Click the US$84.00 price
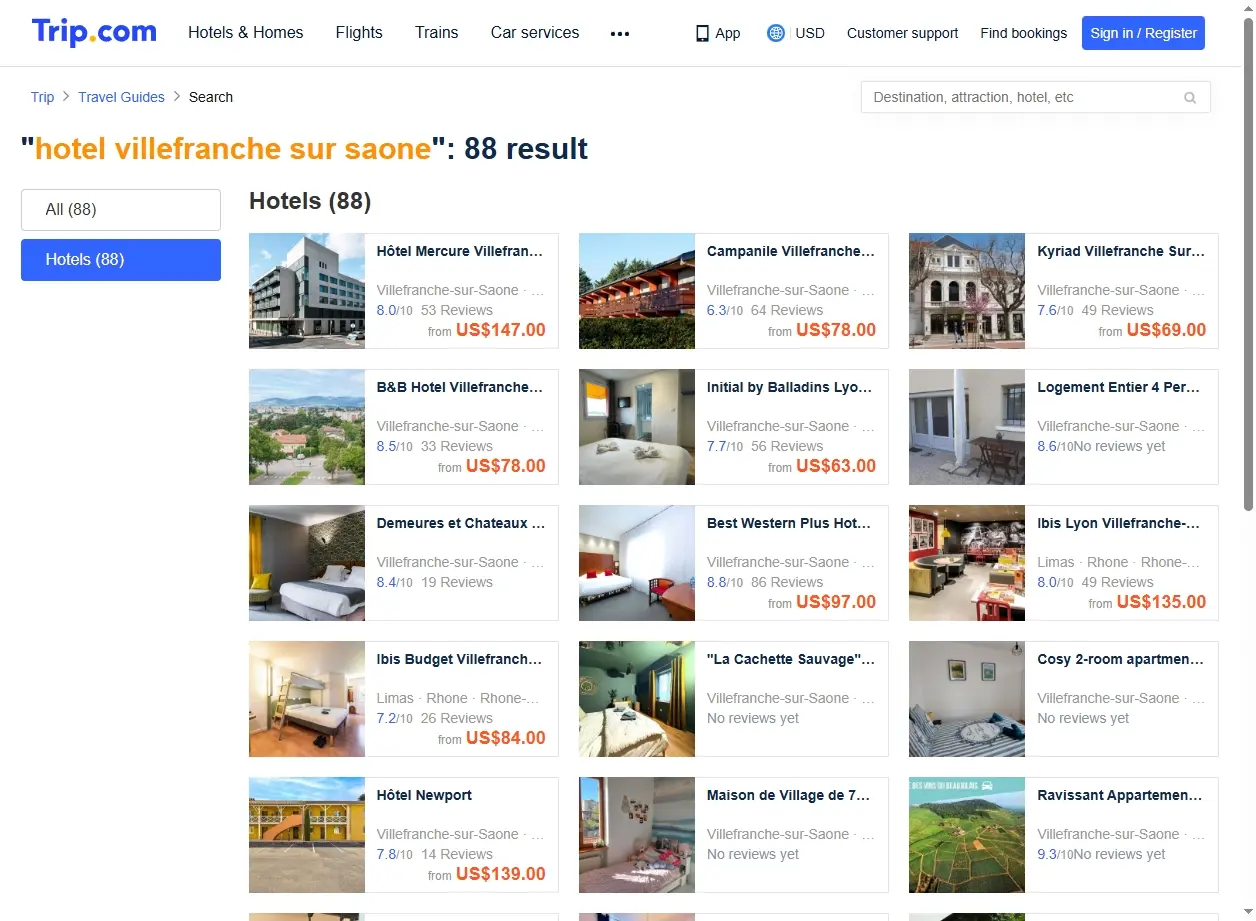This screenshot has width=1256, height=921. click(x=506, y=738)
